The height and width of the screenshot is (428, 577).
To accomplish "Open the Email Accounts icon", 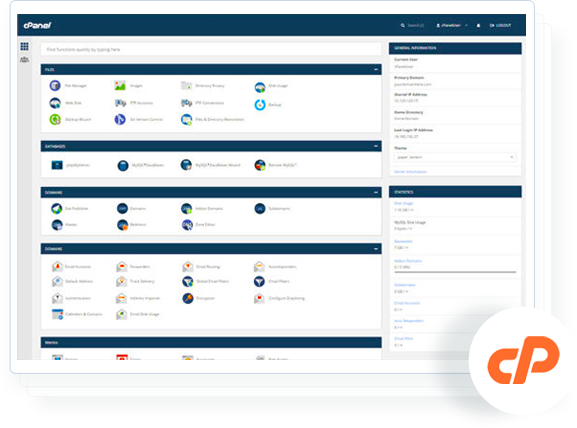I will coord(57,266).
